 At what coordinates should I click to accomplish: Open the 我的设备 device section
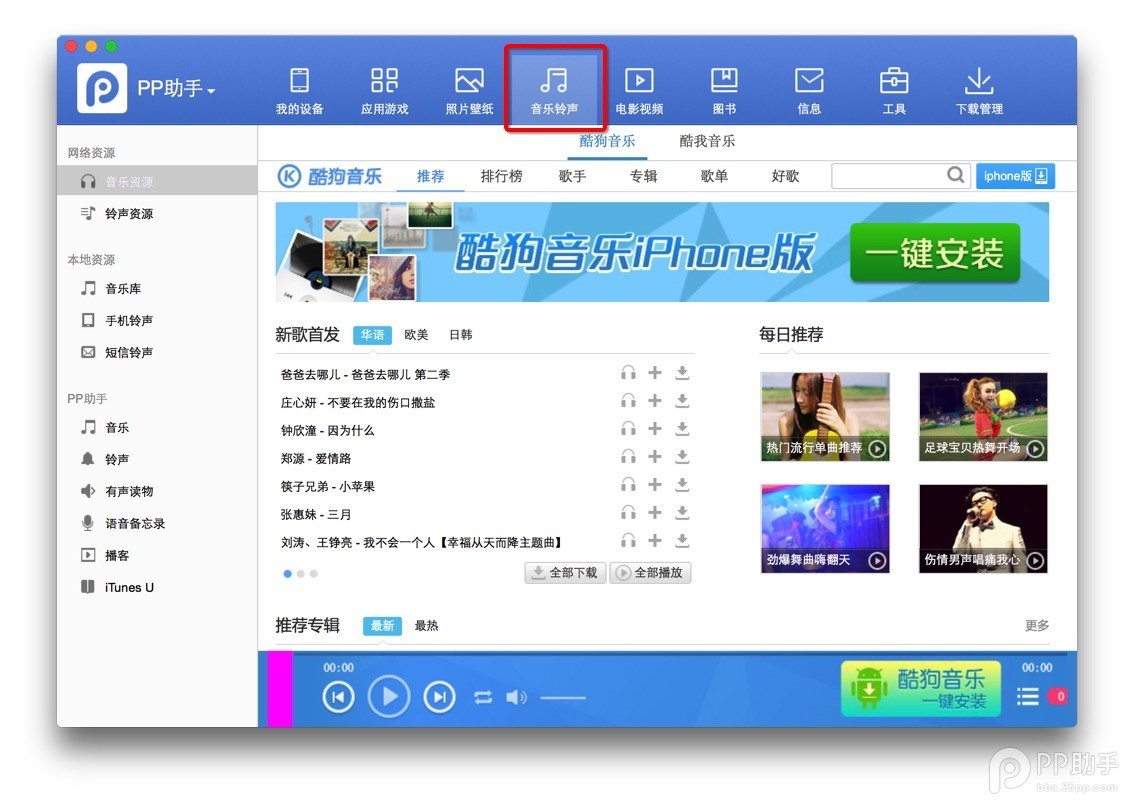click(x=299, y=90)
